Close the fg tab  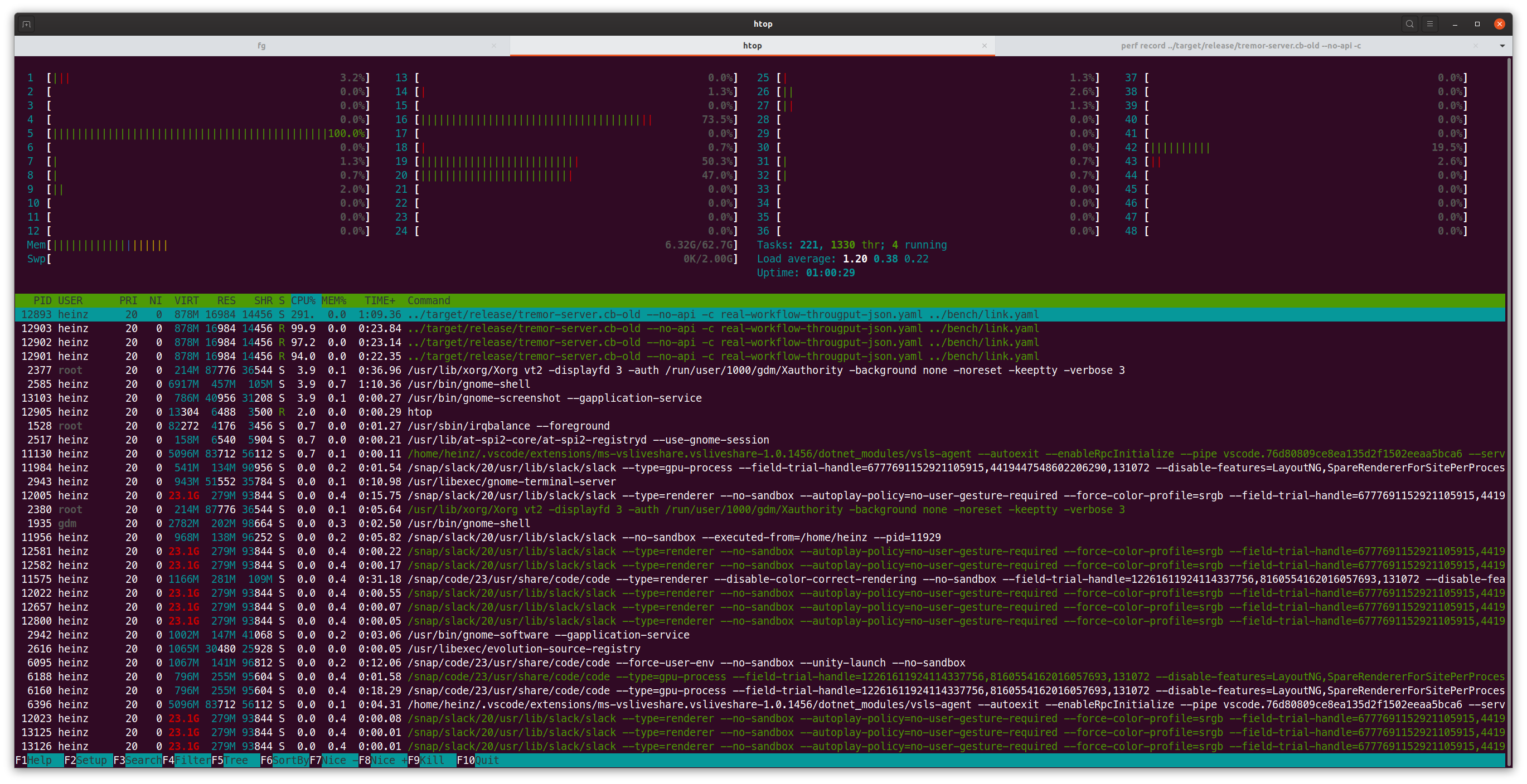(x=493, y=46)
